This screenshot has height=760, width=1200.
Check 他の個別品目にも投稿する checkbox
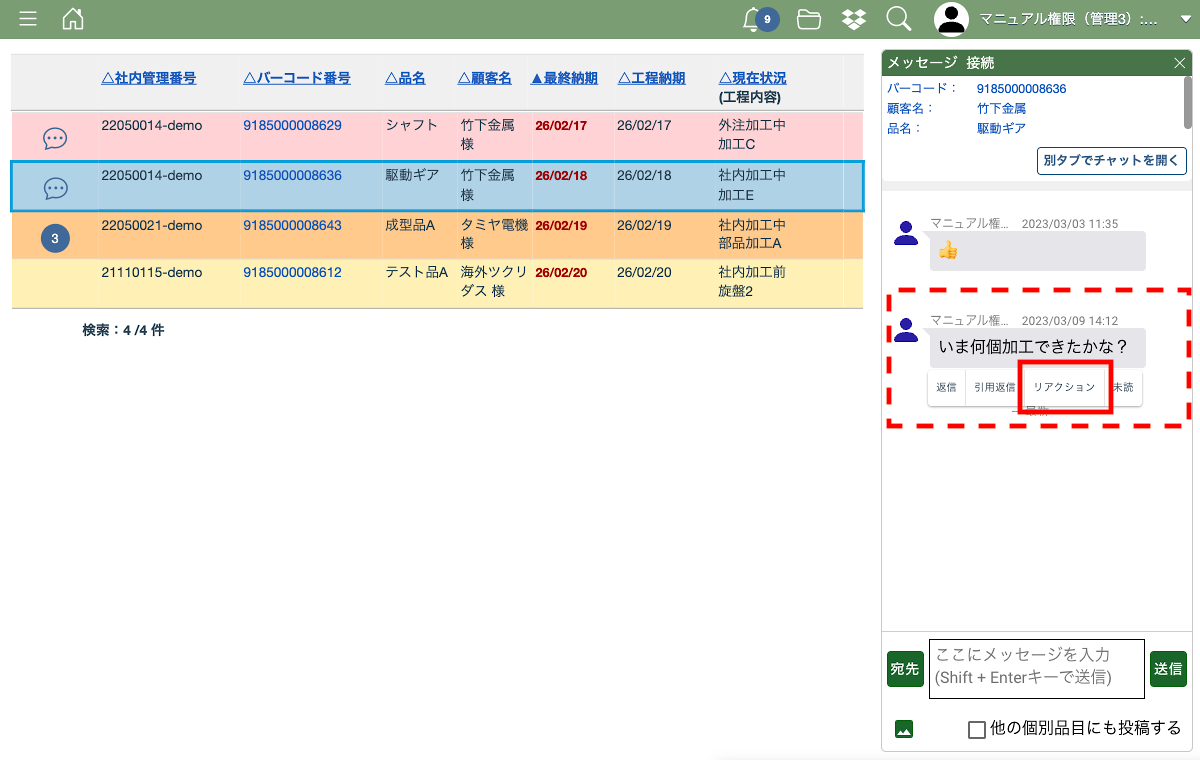977,730
